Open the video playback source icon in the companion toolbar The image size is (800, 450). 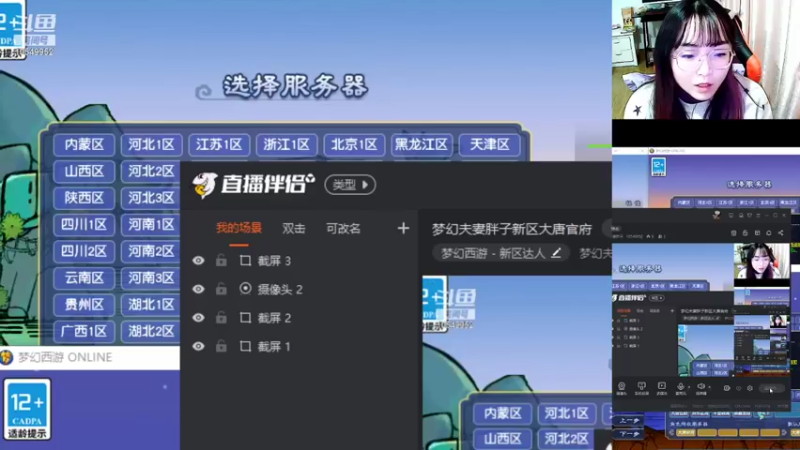tap(661, 388)
